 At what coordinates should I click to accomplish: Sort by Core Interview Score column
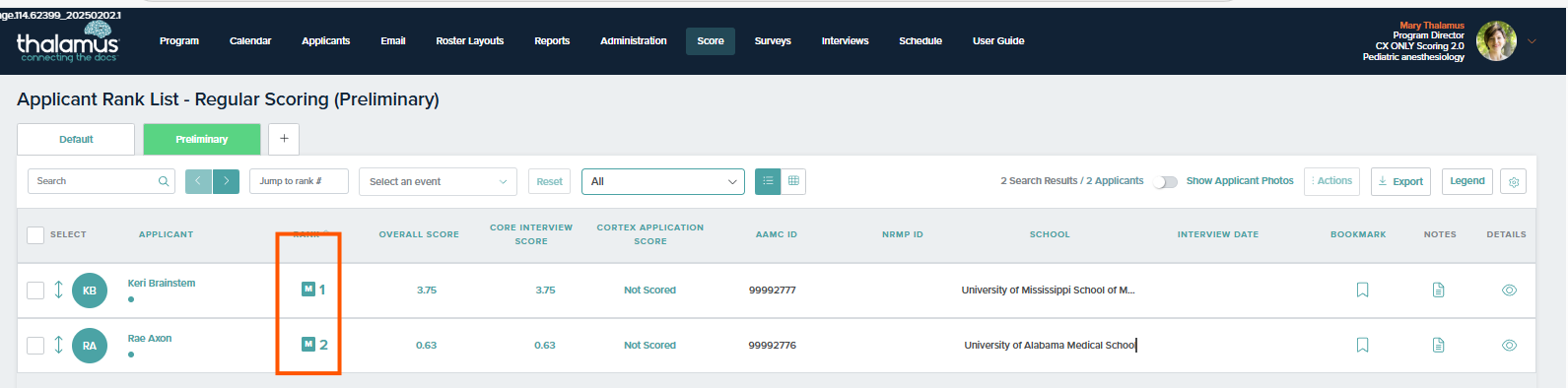[x=531, y=234]
